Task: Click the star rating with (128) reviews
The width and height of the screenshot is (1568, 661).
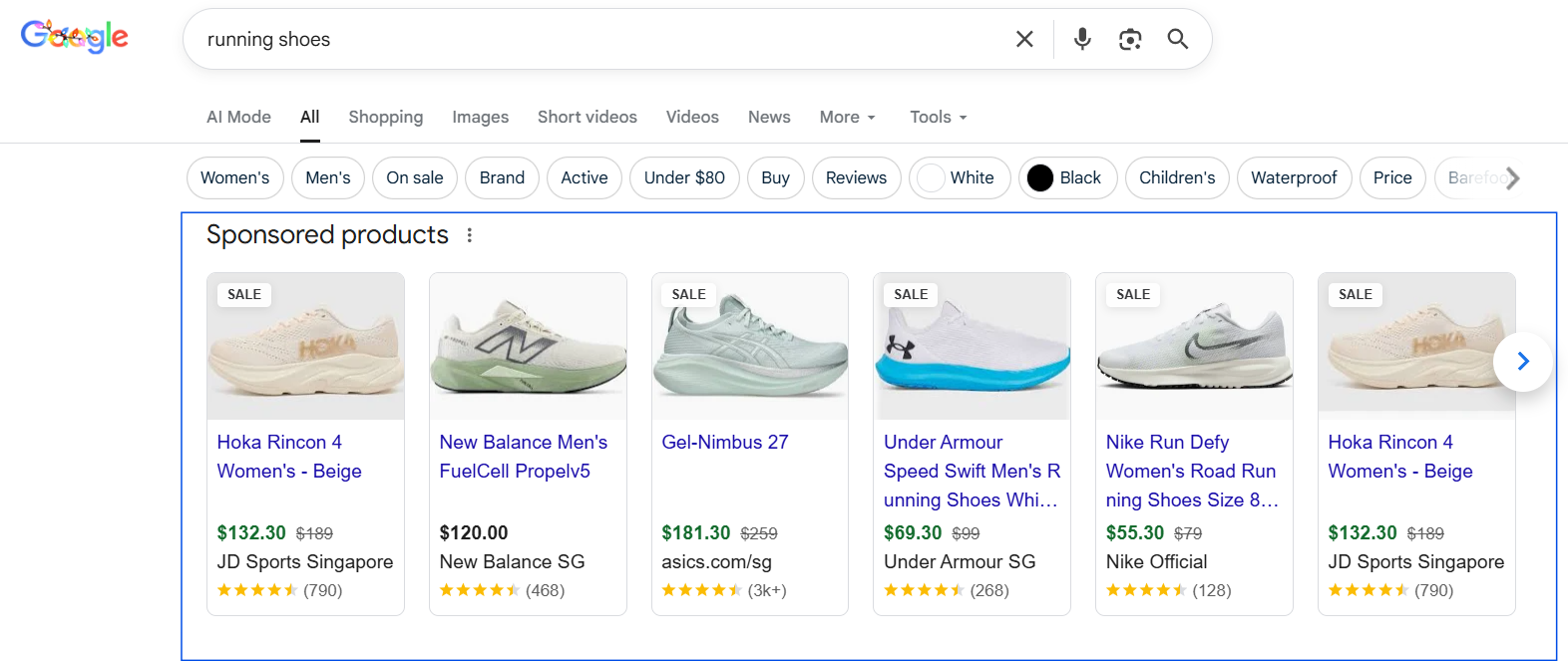Action: [x=1169, y=590]
